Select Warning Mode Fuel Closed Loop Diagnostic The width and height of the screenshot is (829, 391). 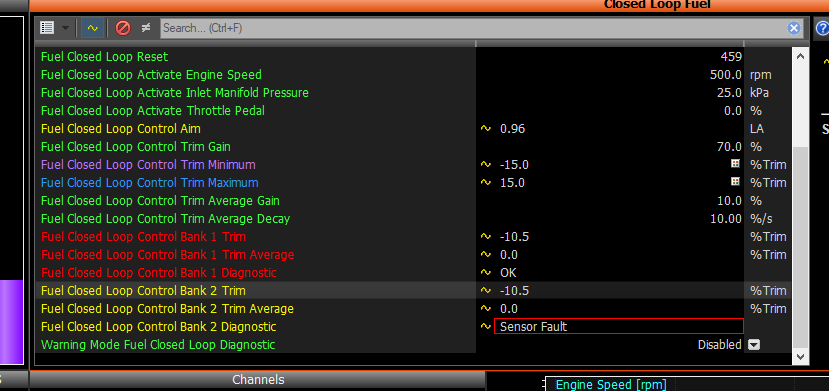click(158, 345)
